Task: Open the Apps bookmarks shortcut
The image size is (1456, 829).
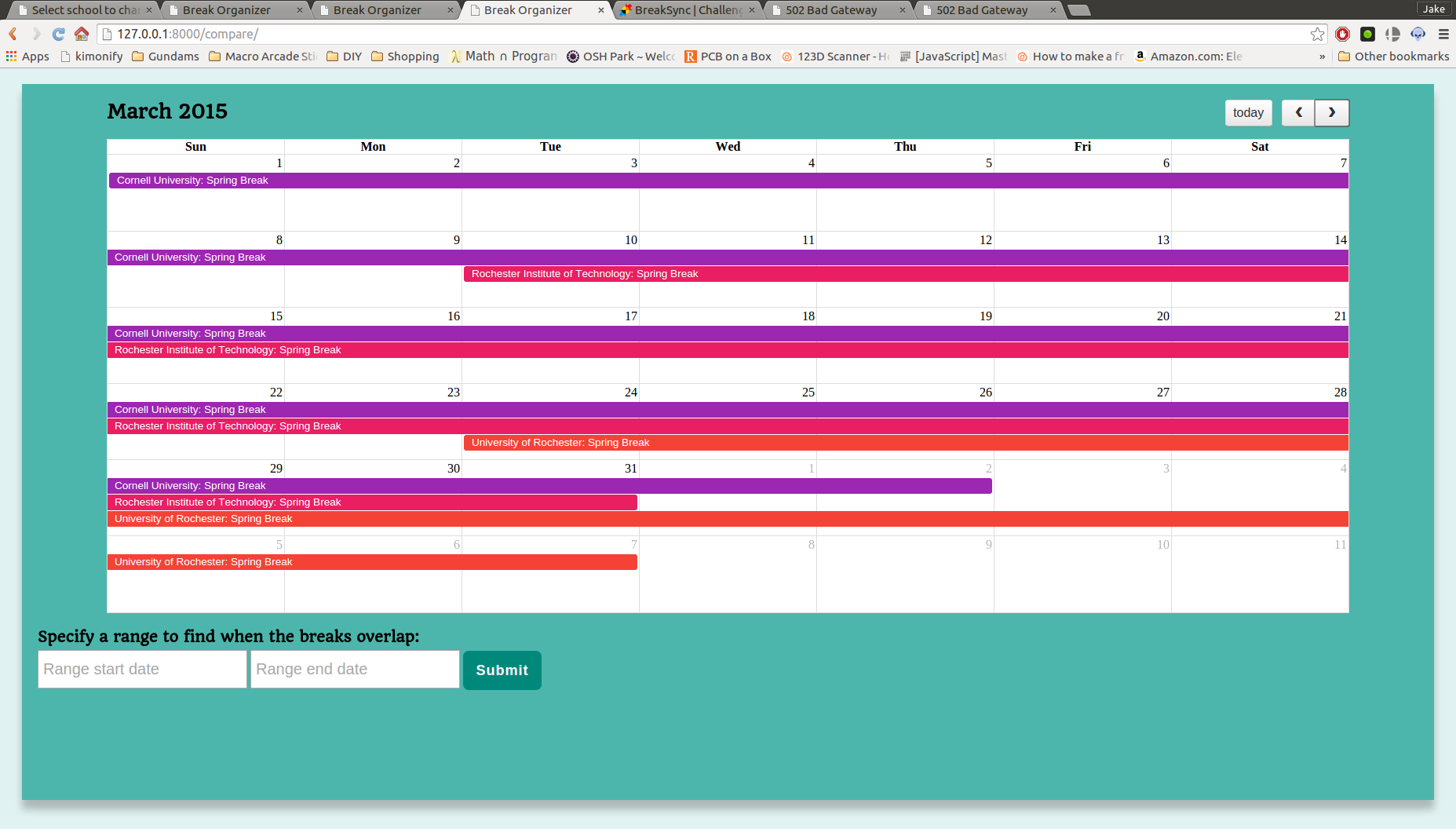Action: 27,57
